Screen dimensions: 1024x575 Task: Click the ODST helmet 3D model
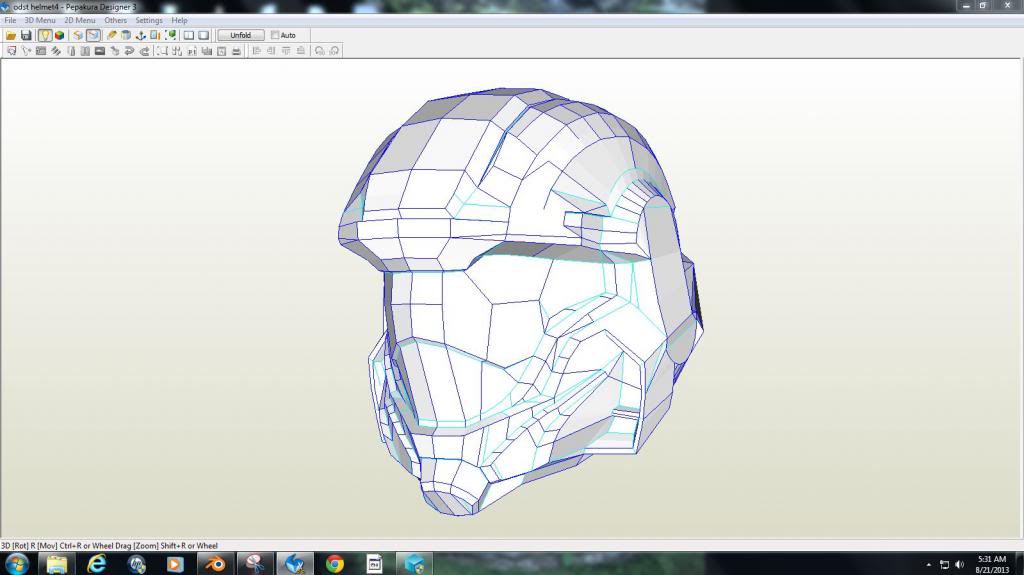click(520, 302)
